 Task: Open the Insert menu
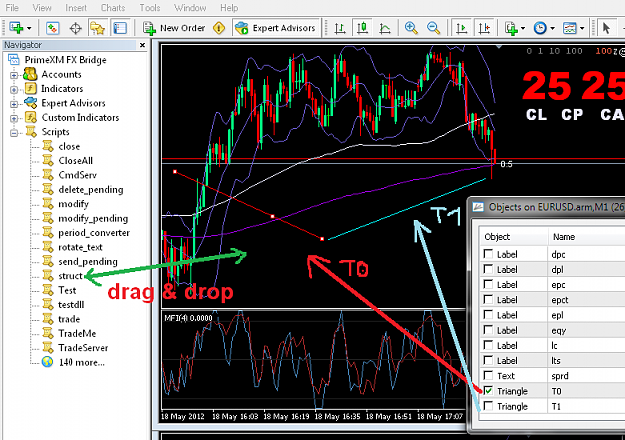tap(76, 8)
